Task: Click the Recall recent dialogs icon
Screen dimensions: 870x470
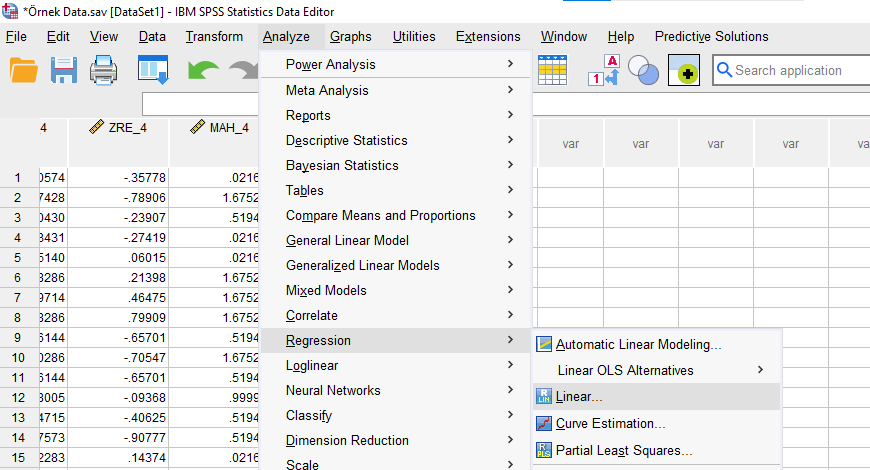Action: coord(153,72)
